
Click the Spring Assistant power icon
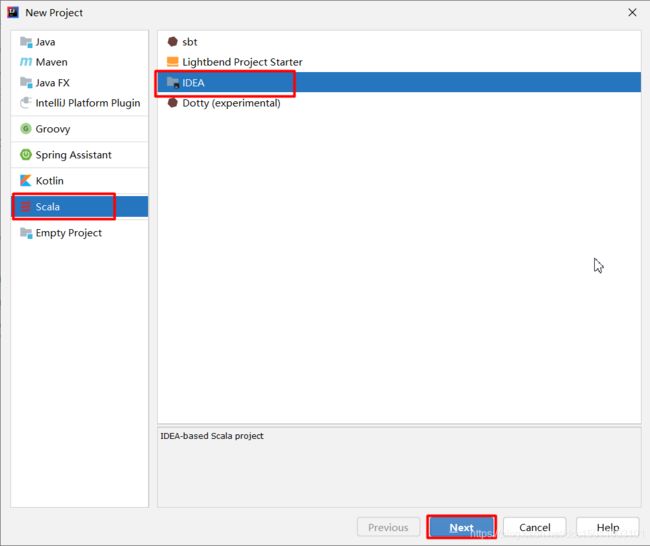[26, 155]
